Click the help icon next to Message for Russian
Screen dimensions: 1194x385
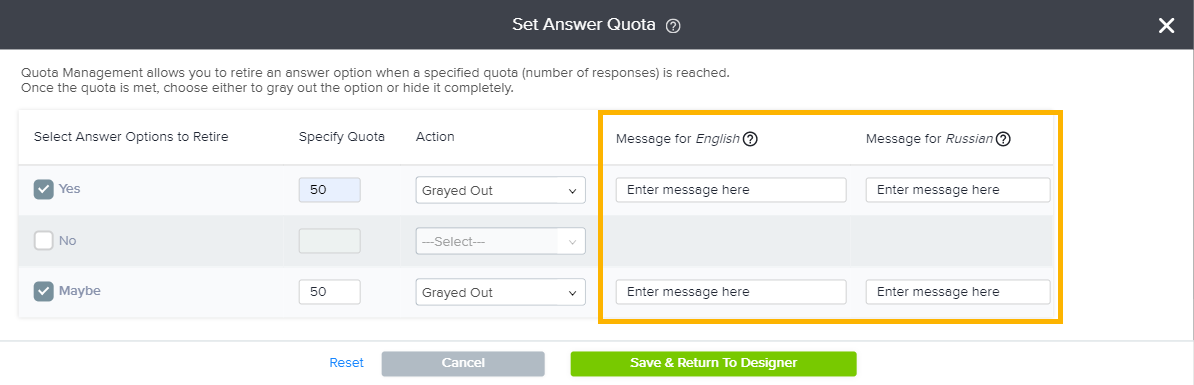1003,138
